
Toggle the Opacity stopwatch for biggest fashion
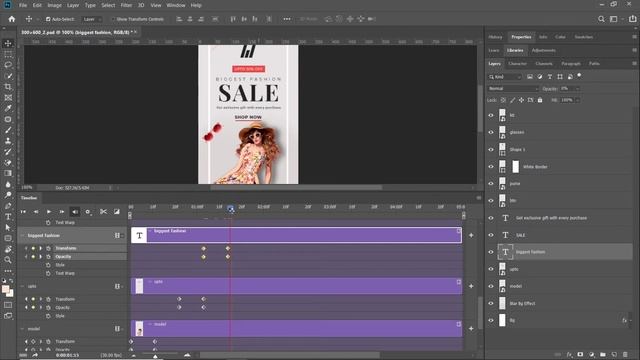tap(48, 257)
